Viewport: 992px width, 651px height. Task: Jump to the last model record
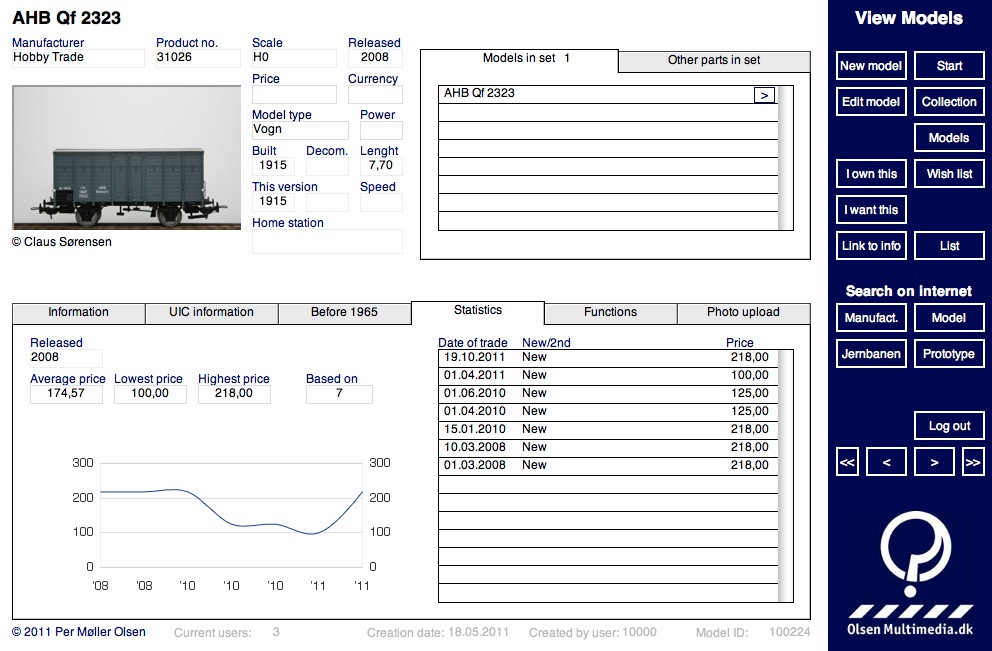973,462
